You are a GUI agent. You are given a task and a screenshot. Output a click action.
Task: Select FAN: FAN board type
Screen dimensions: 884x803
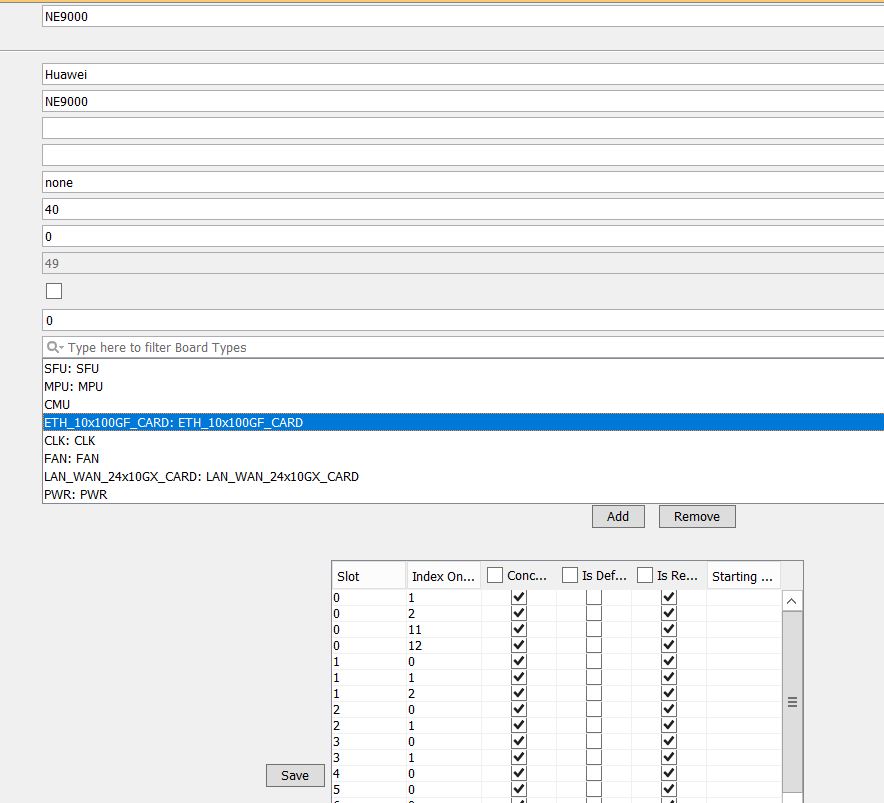point(72,459)
